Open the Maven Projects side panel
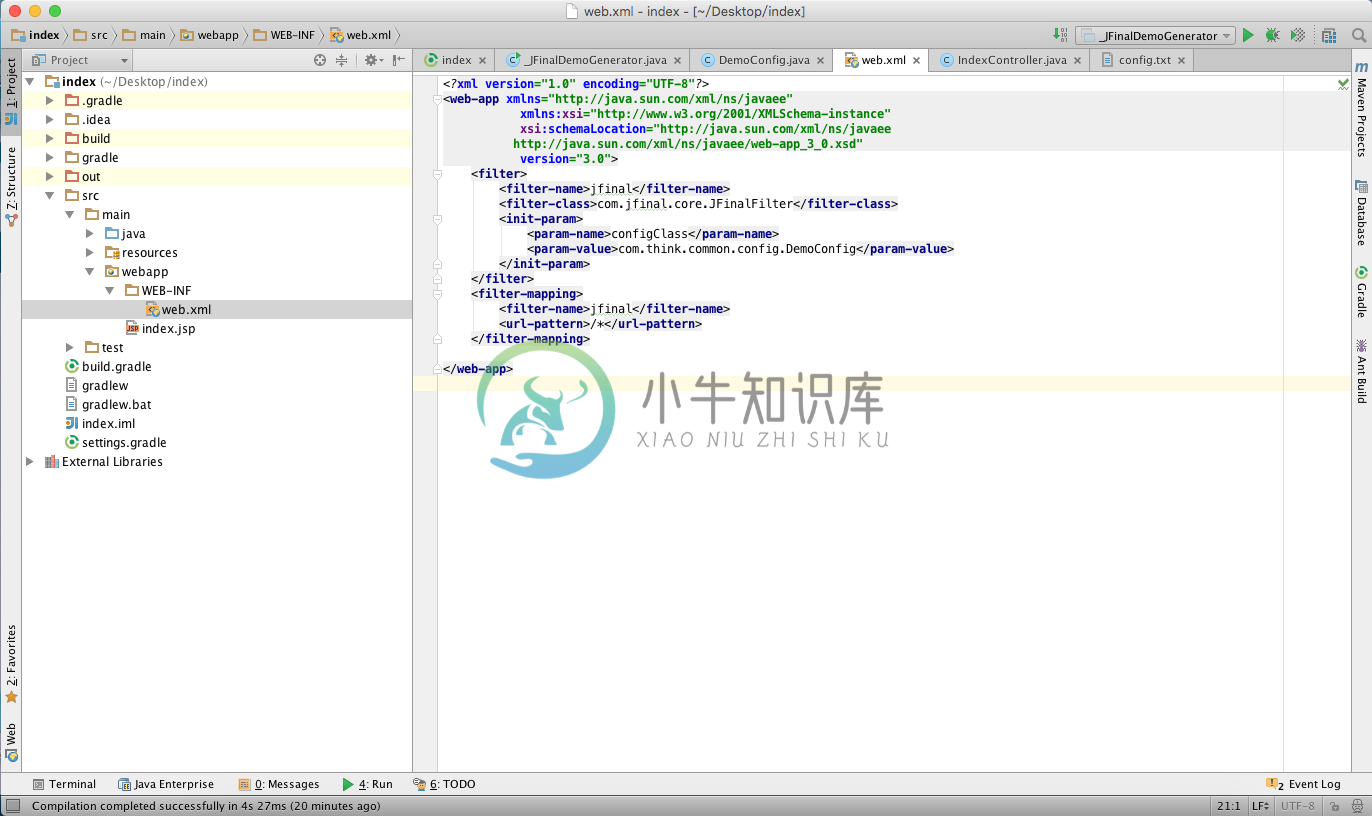This screenshot has width=1372, height=816. pyautogui.click(x=1361, y=110)
